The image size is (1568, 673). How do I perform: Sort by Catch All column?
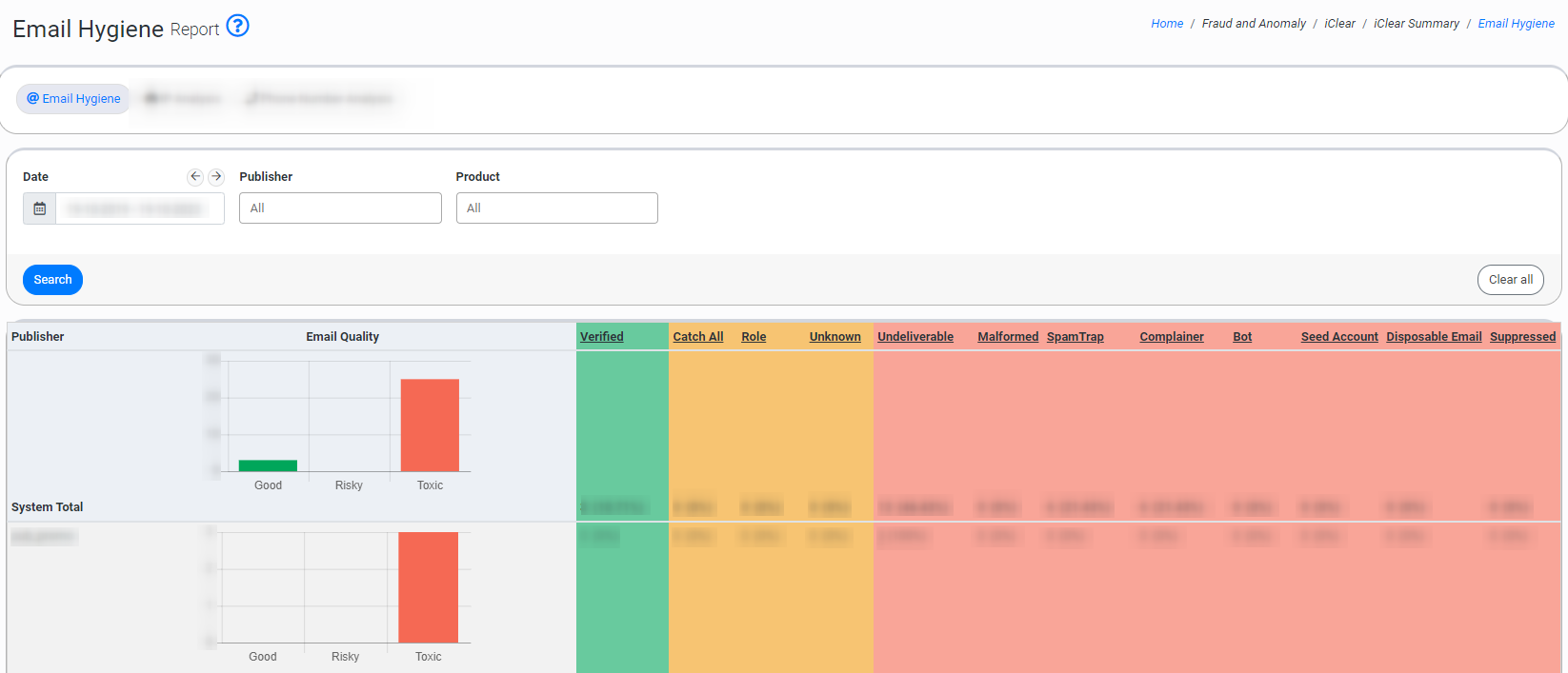(697, 337)
